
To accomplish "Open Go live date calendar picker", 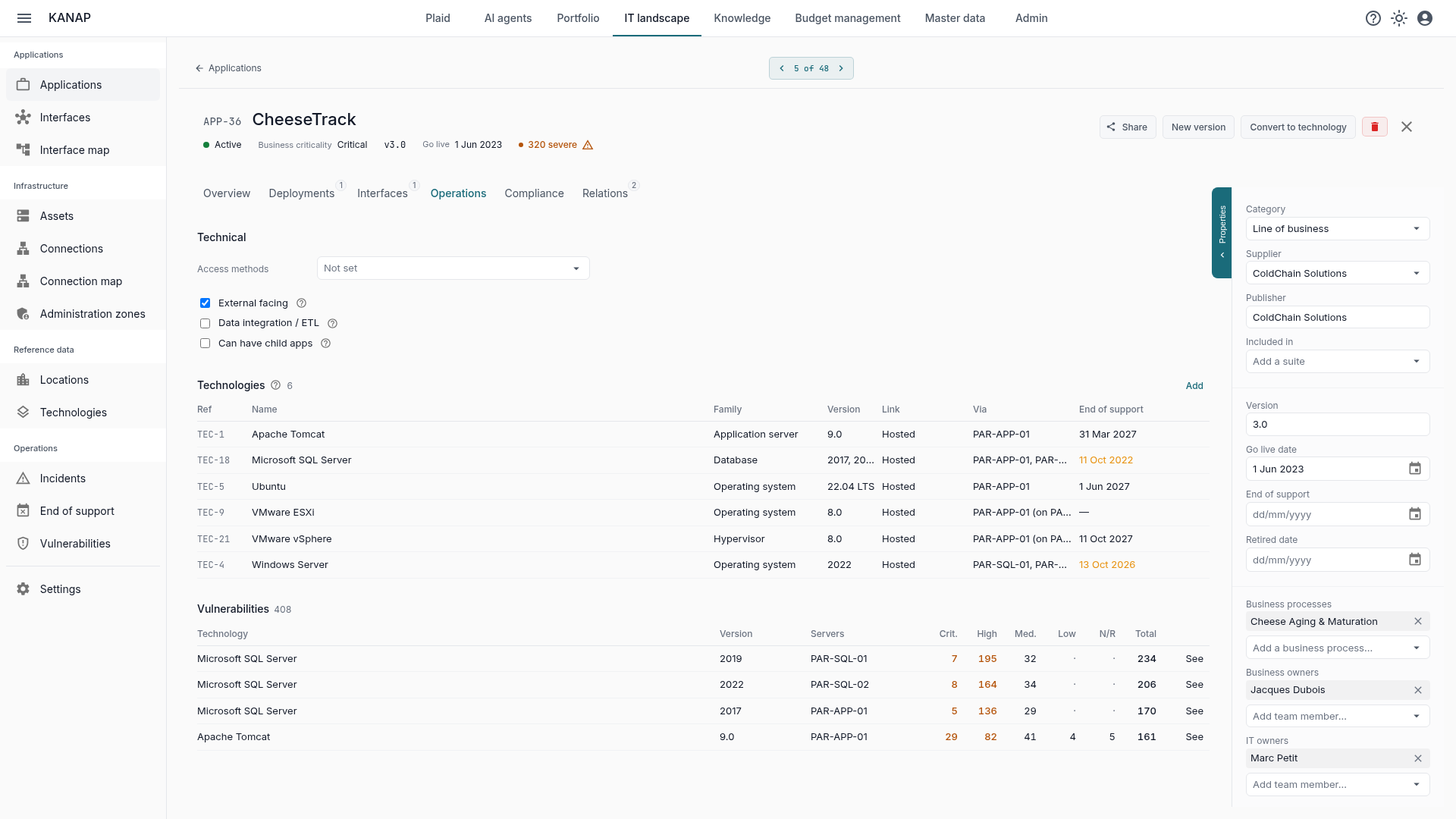I will tap(1415, 469).
